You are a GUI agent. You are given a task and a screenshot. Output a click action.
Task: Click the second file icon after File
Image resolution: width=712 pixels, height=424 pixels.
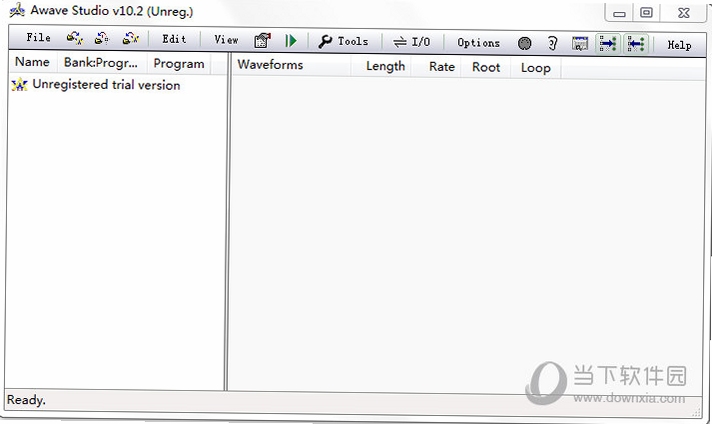(x=102, y=39)
